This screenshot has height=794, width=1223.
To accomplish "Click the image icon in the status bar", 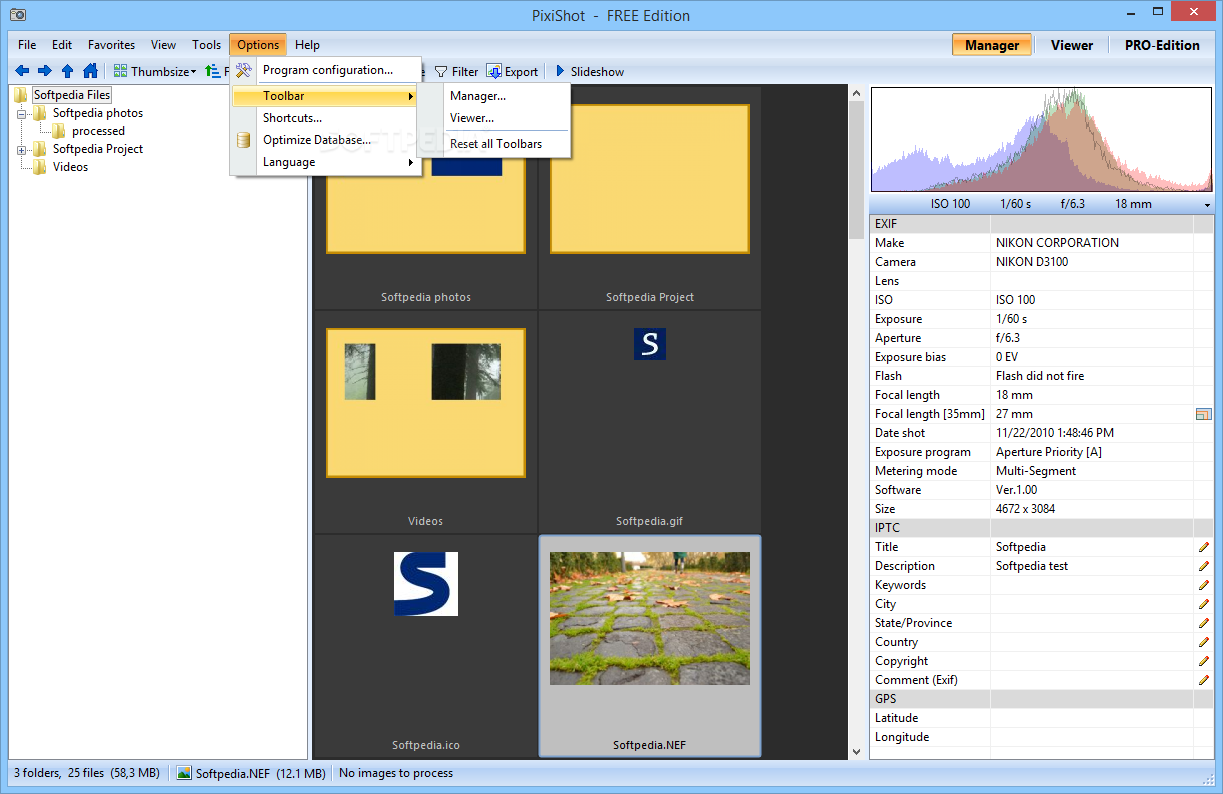I will click(184, 773).
